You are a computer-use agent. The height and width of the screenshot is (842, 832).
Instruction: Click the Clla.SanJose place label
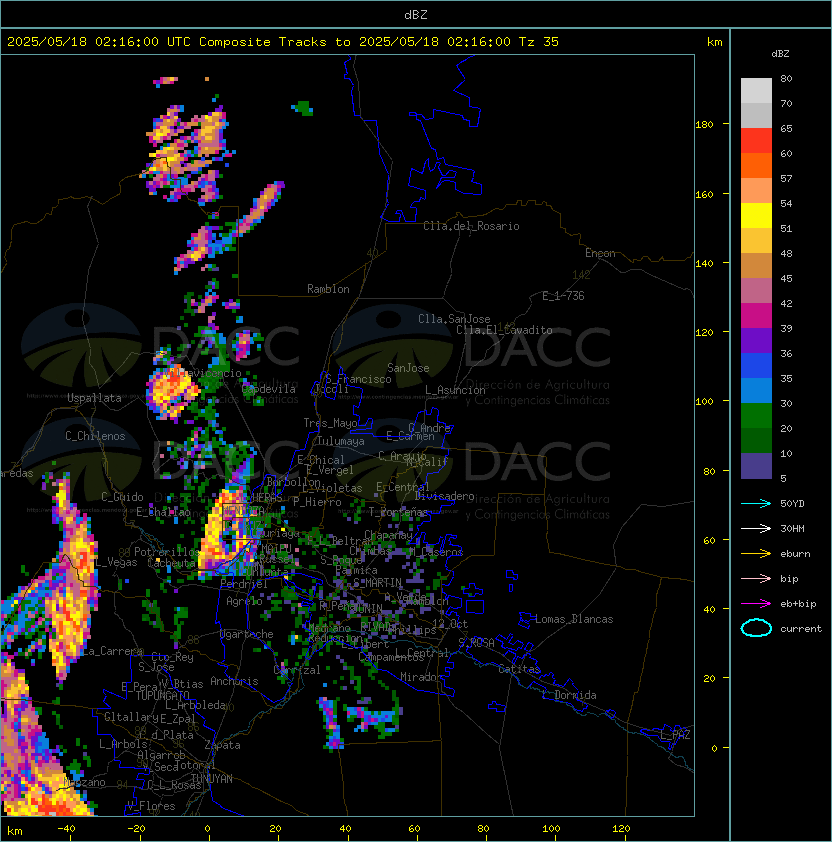454,319
